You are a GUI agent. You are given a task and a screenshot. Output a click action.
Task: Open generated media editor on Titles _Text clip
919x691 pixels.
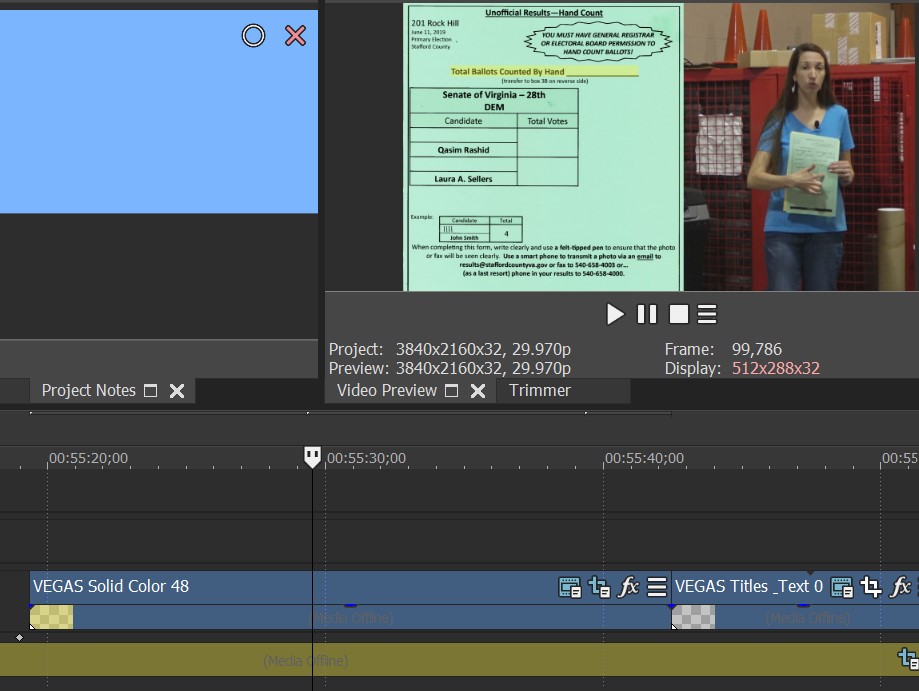(842, 587)
